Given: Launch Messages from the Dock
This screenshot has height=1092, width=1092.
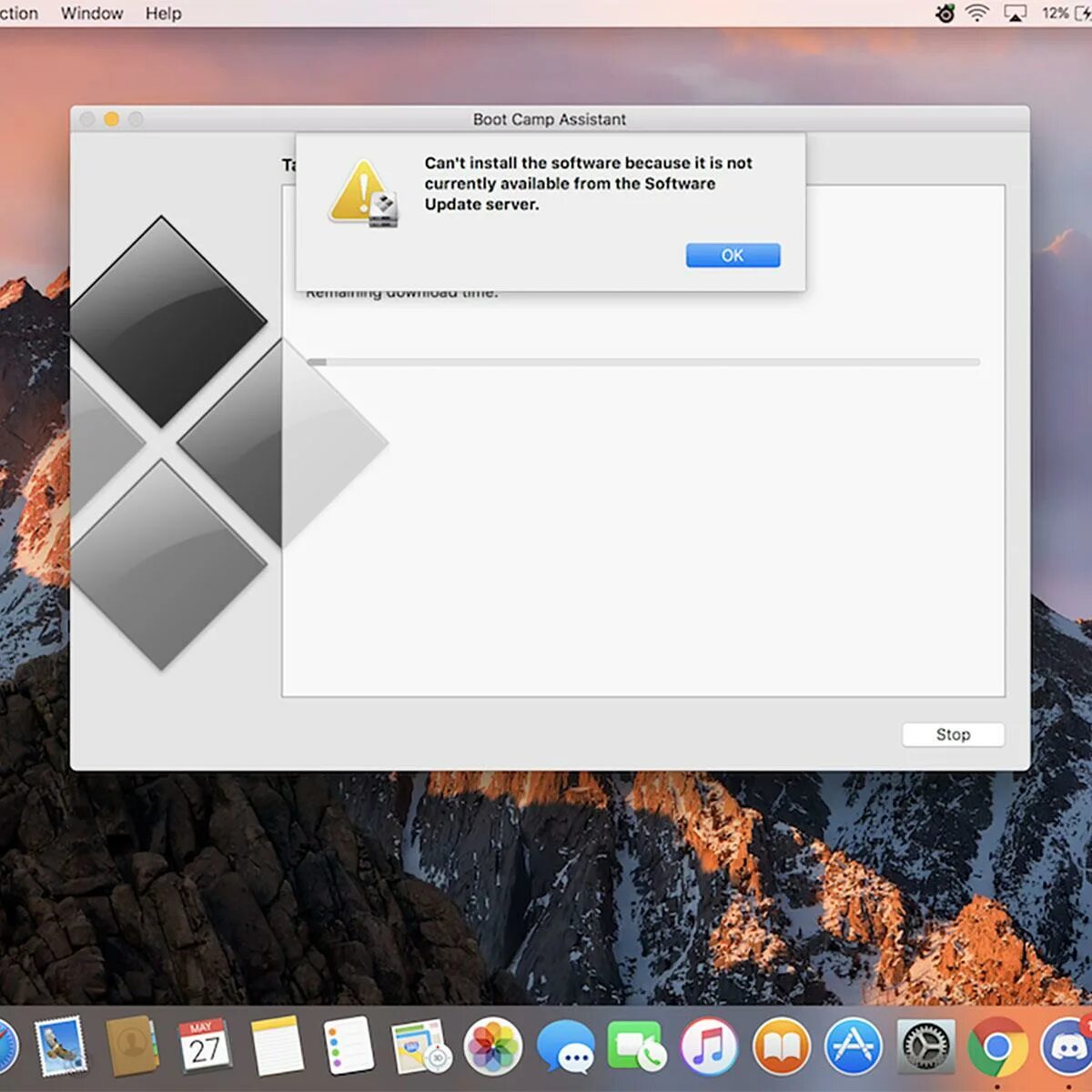Looking at the screenshot, I should click(565, 1047).
